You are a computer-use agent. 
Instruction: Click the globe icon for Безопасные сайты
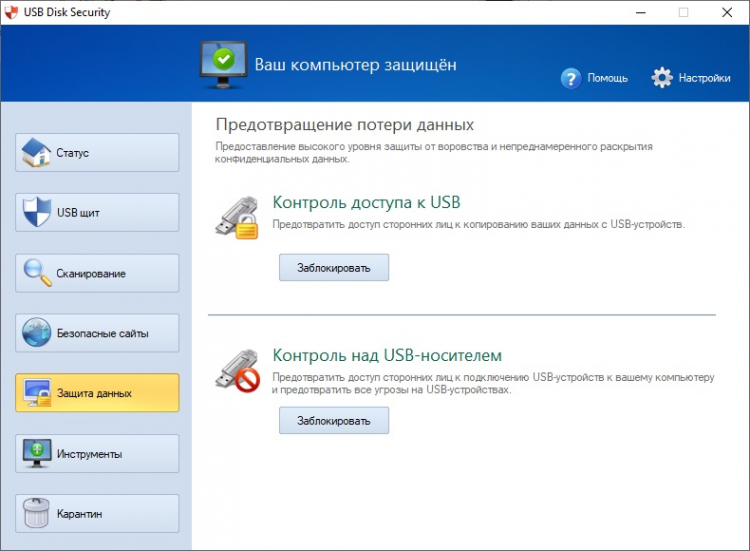(x=36, y=332)
